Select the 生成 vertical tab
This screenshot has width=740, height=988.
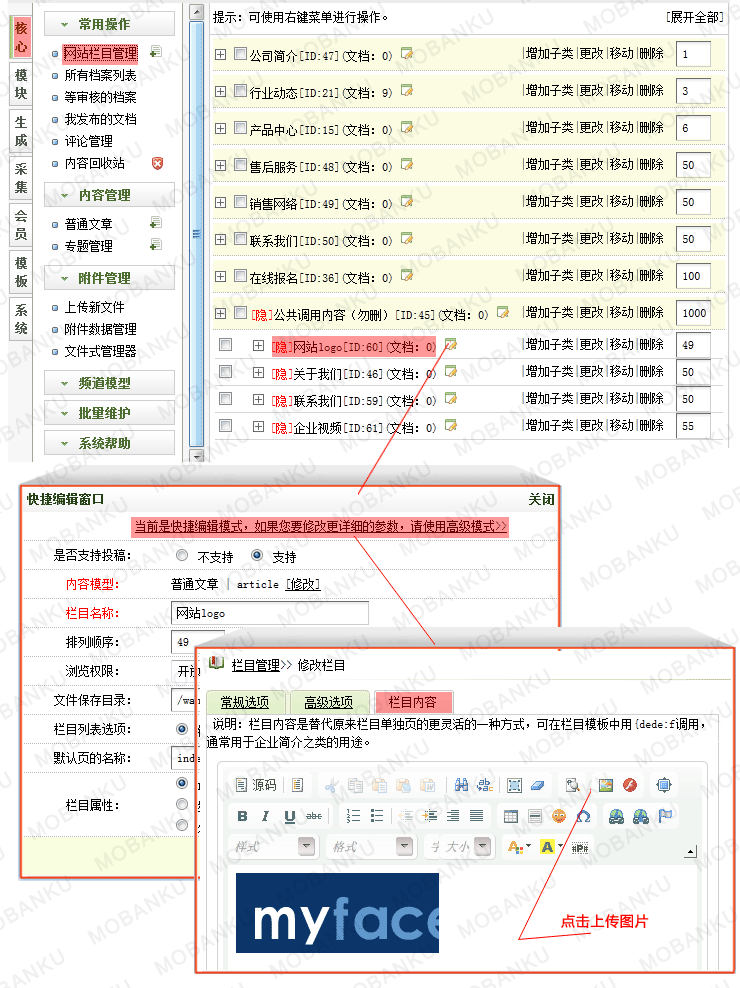[x=21, y=131]
